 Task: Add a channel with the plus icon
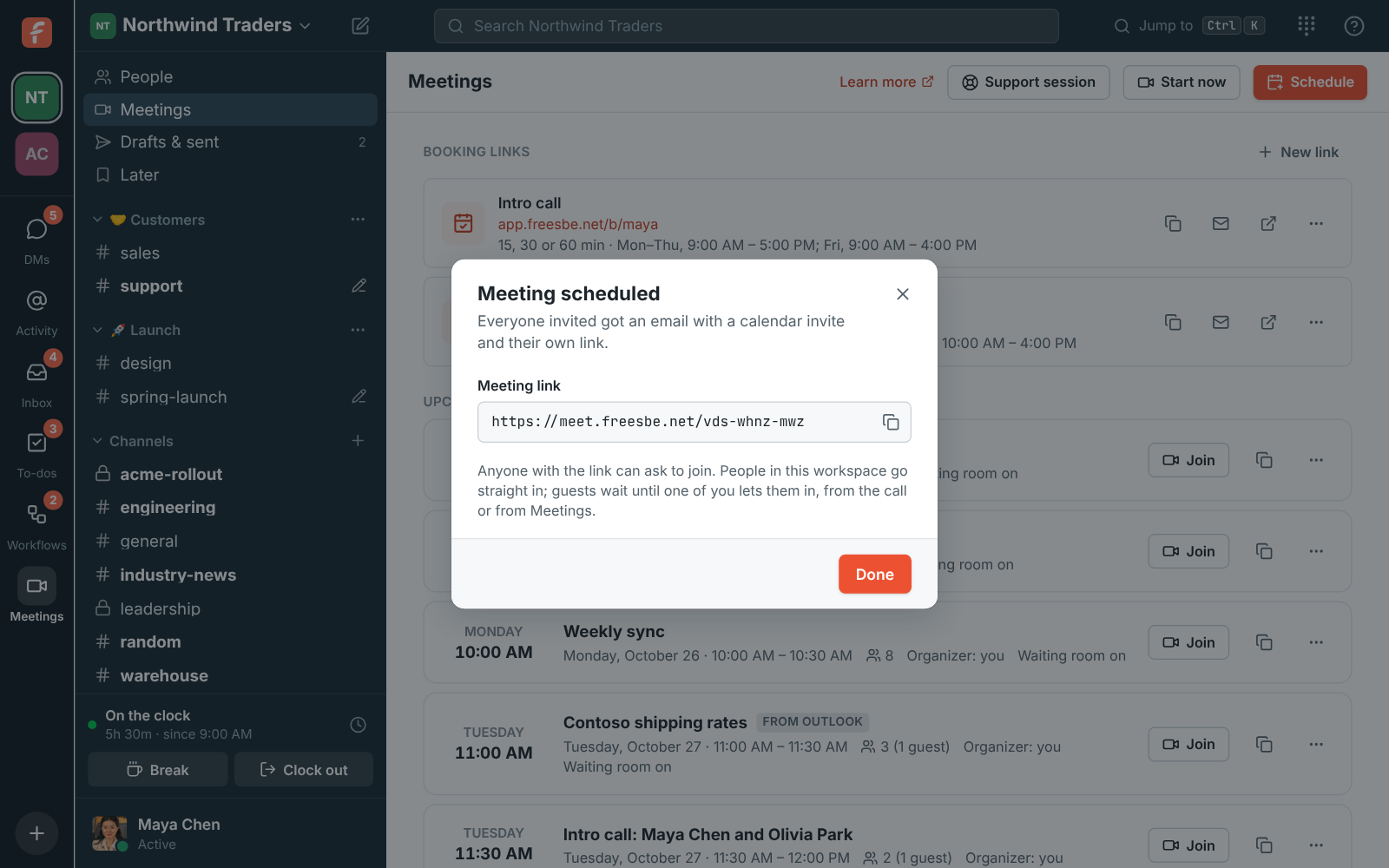coord(358,441)
